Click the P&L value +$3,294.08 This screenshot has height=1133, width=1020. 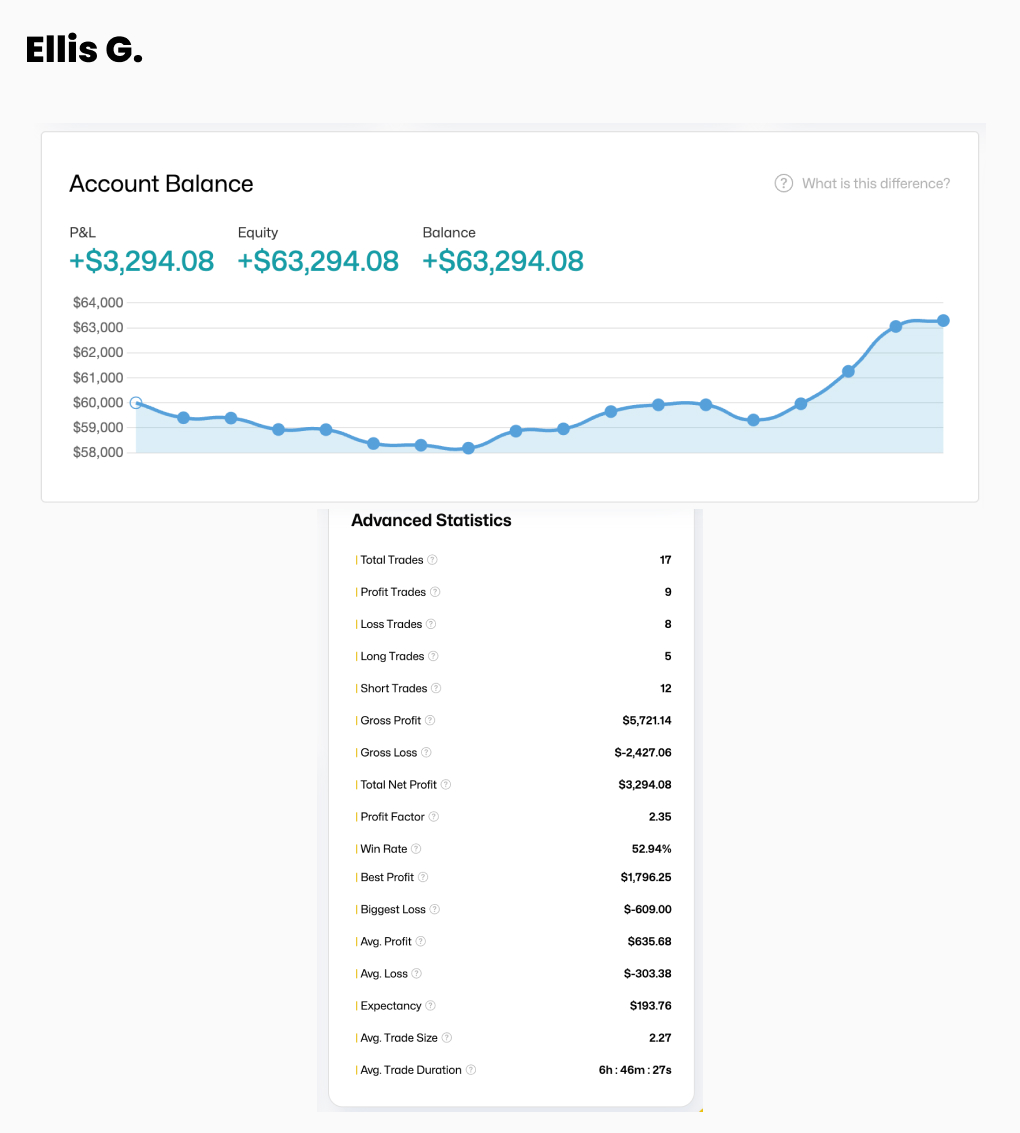click(141, 261)
